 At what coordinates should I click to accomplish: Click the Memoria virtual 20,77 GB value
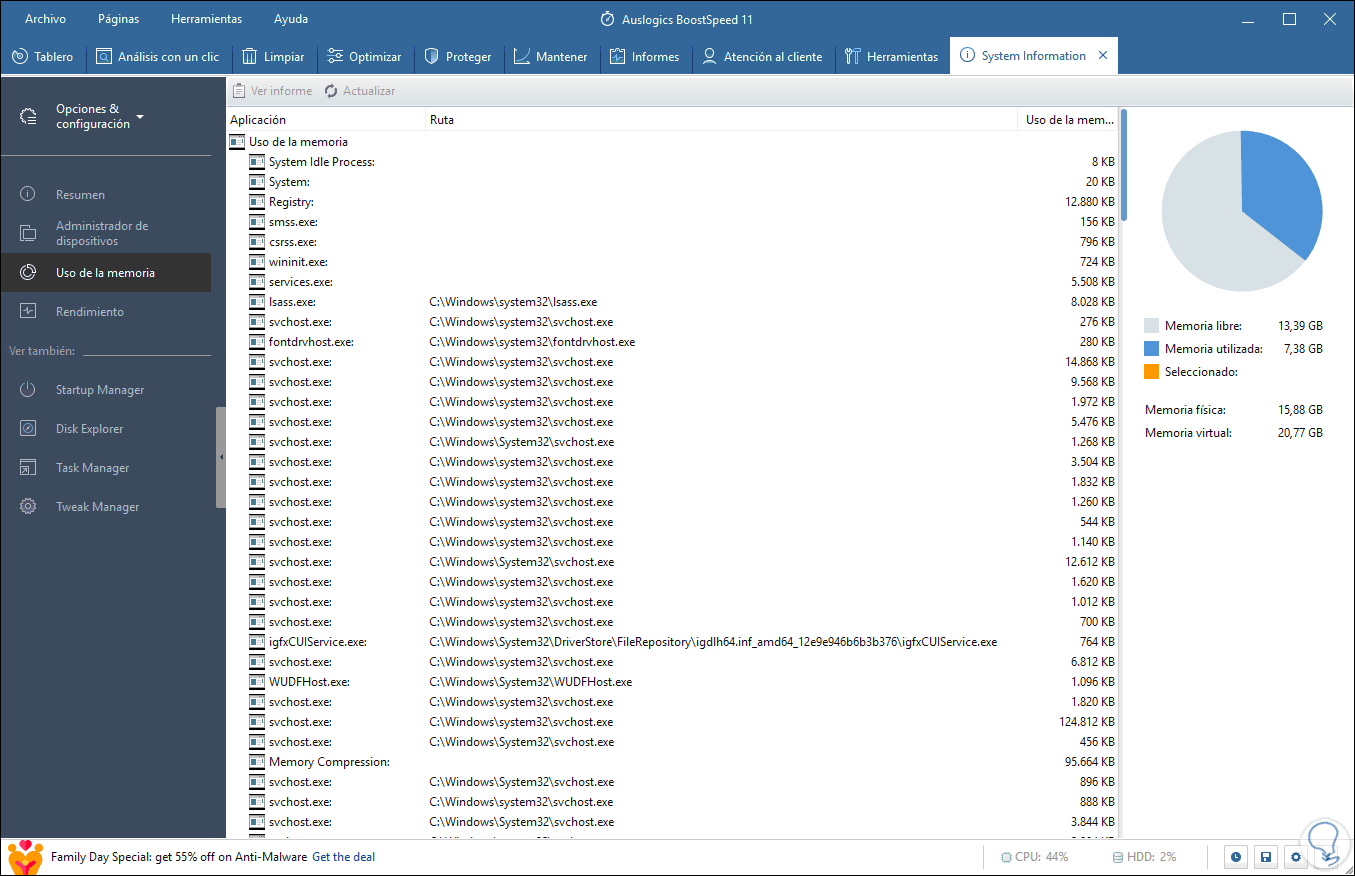tap(1300, 433)
